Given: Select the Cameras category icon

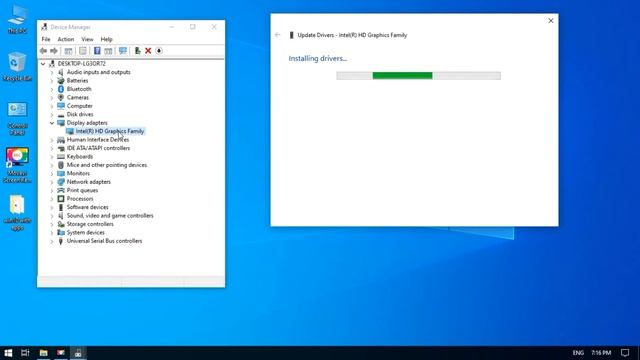Looking at the screenshot, I should pos(61,98).
